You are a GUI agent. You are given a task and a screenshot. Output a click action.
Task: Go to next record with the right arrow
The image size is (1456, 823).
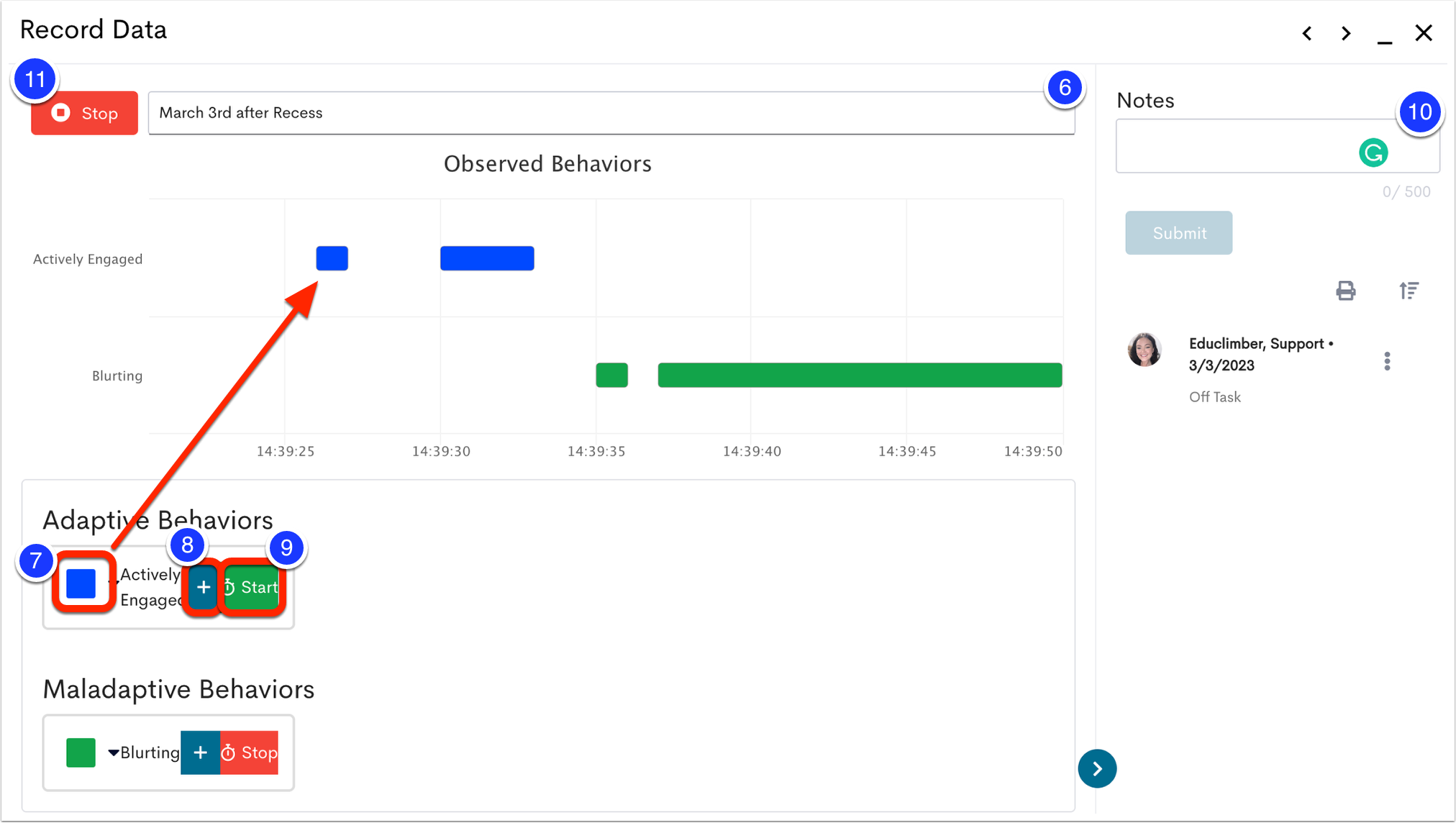(1346, 33)
